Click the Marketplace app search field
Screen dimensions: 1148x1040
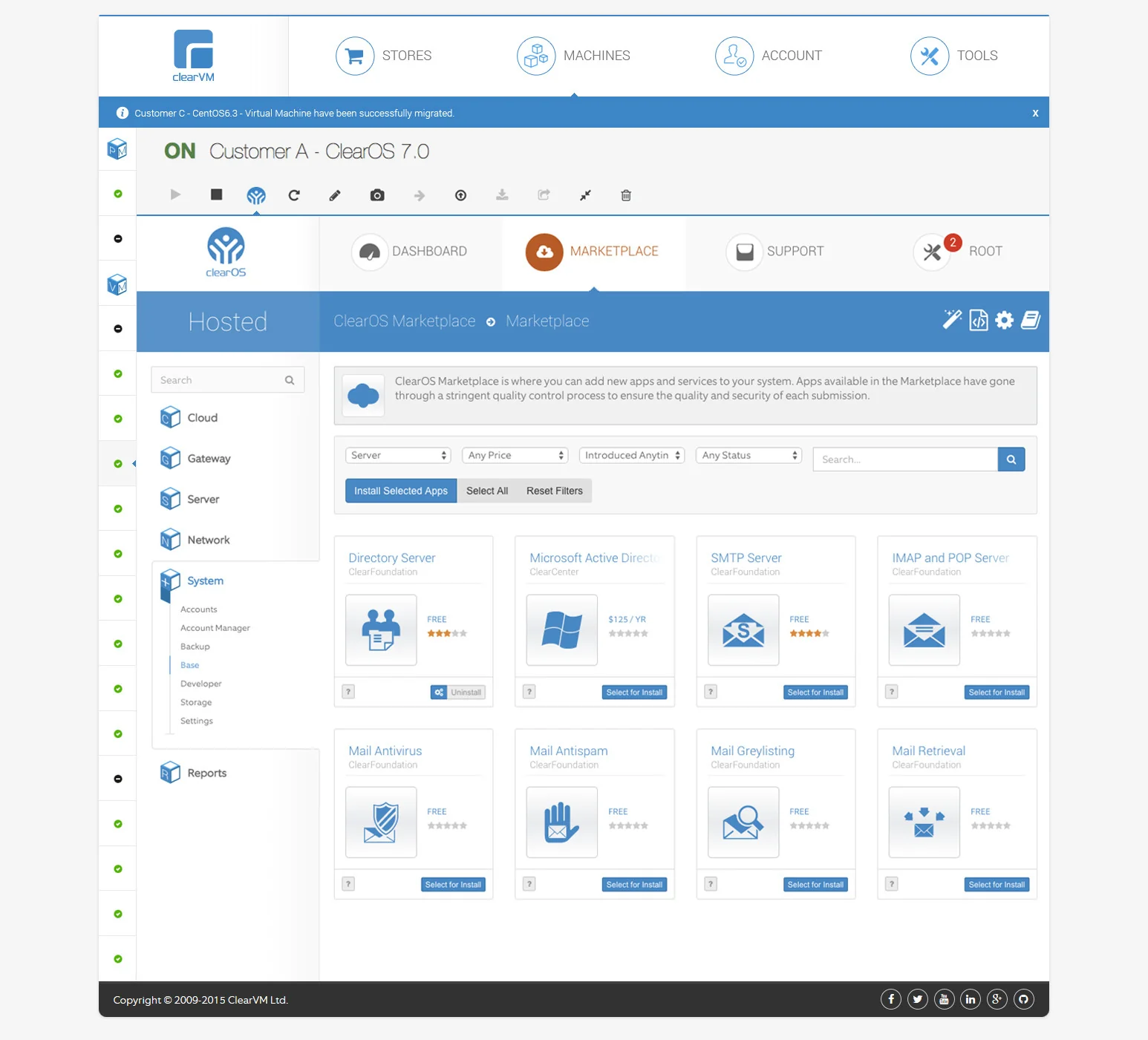904,460
